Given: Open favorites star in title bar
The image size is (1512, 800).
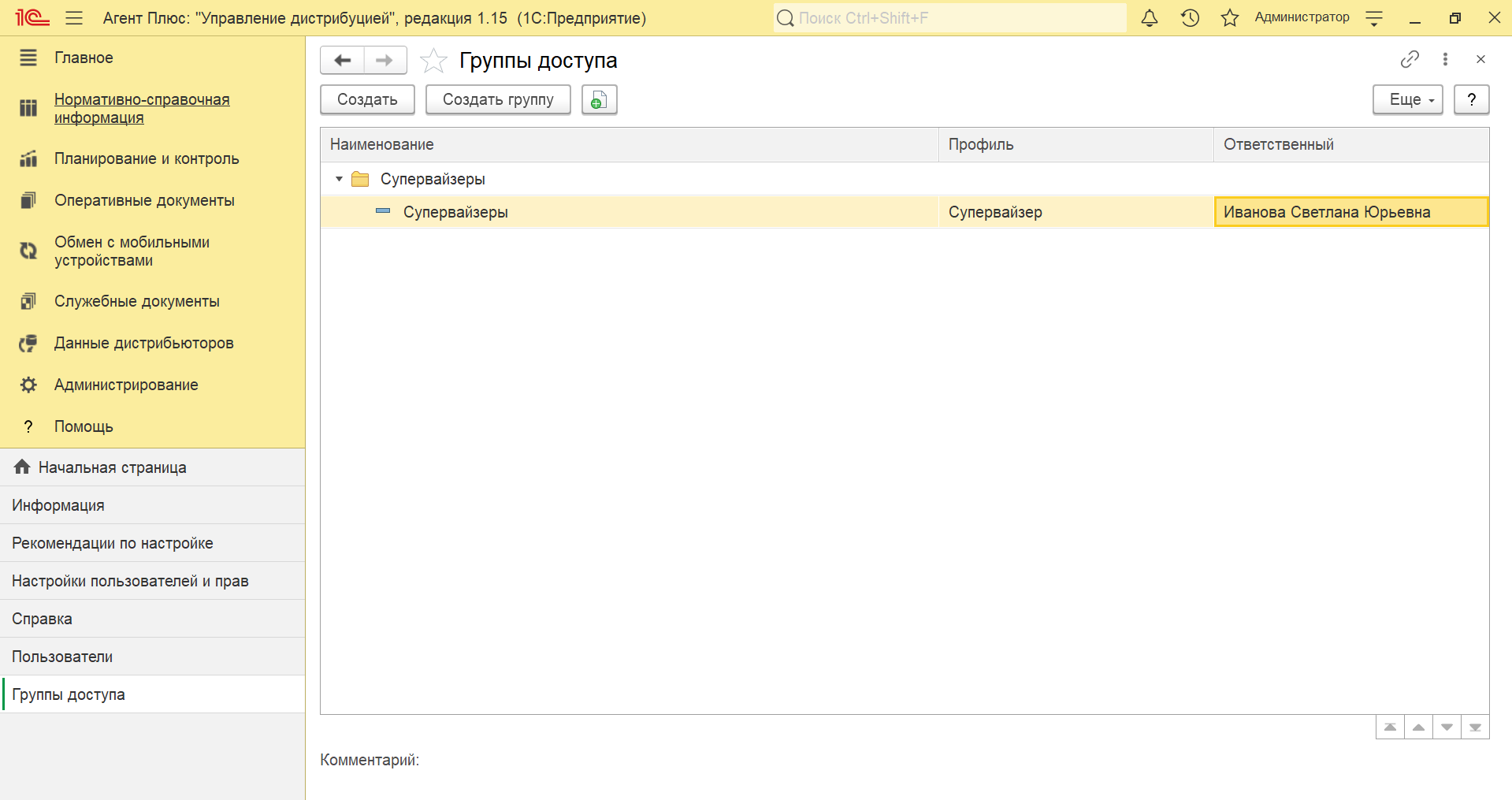Looking at the screenshot, I should 1230,17.
